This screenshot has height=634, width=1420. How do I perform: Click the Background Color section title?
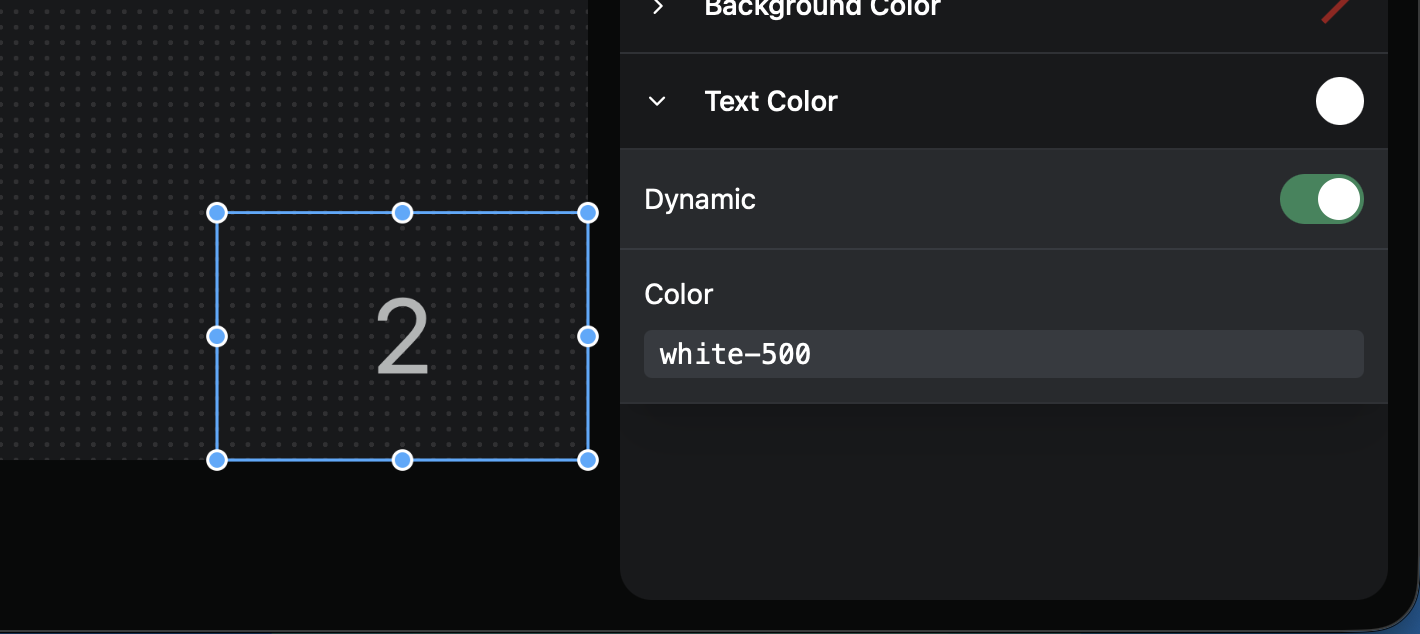[822, 9]
